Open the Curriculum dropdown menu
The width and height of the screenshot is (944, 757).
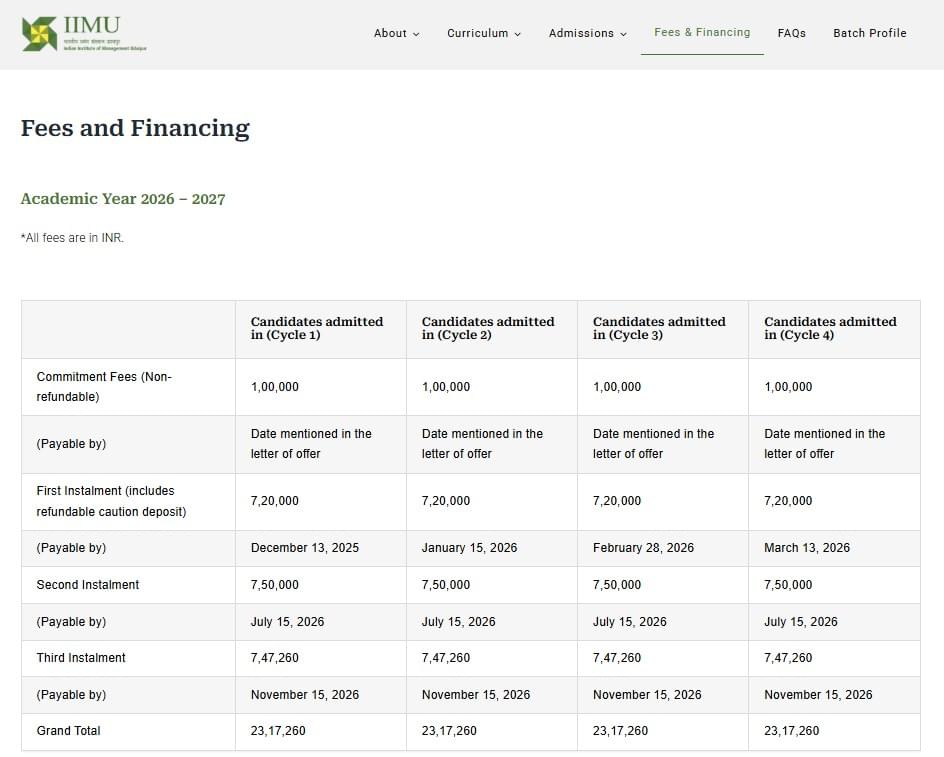[x=484, y=33]
